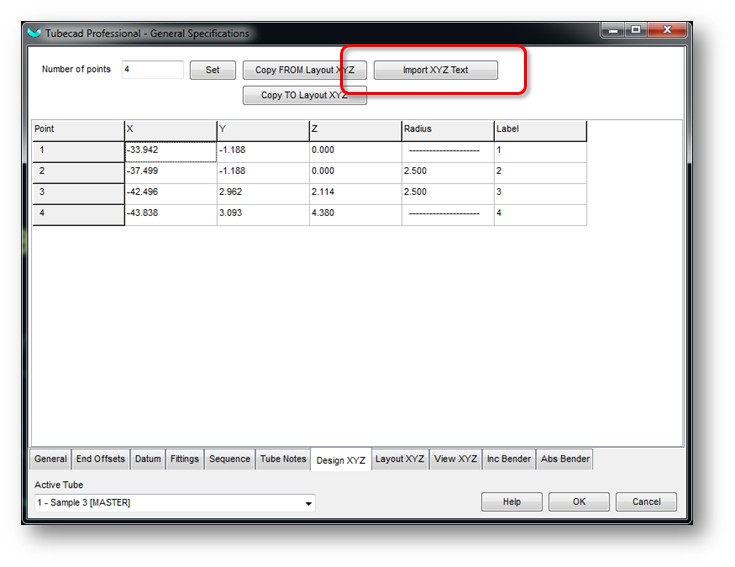
Task: Click Copy FROM Layout XYZ button
Action: coord(305,70)
